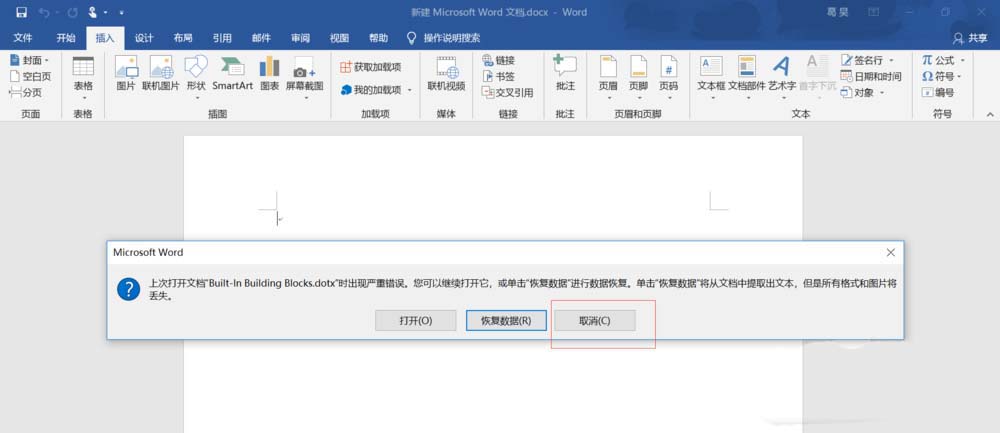Click 打开(O) in the error dialog
This screenshot has width=1000, height=433.
click(x=416, y=321)
